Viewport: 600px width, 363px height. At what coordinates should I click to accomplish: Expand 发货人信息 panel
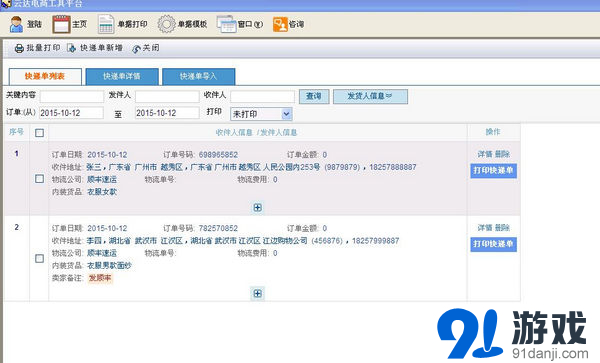tap(370, 96)
